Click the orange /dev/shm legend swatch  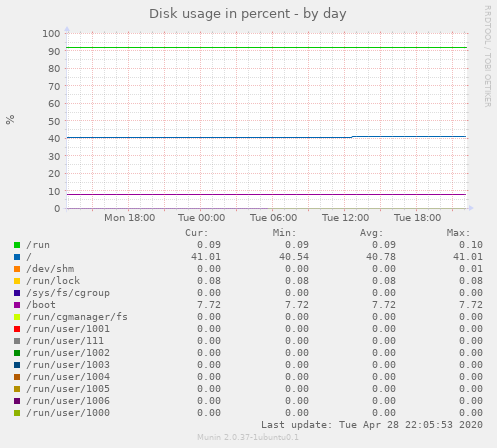pyautogui.click(x=17, y=269)
